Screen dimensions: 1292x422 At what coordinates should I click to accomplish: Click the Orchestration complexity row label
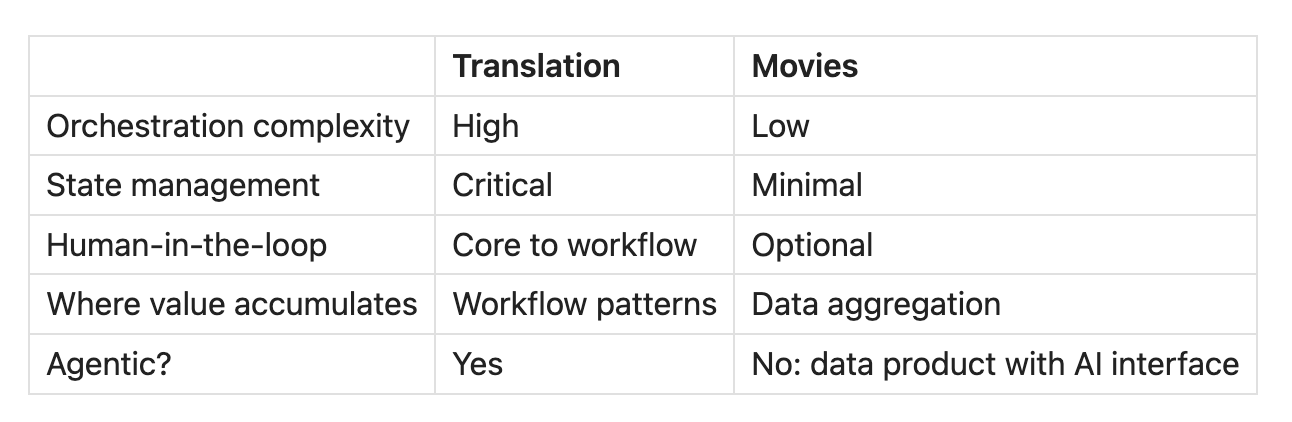[228, 126]
